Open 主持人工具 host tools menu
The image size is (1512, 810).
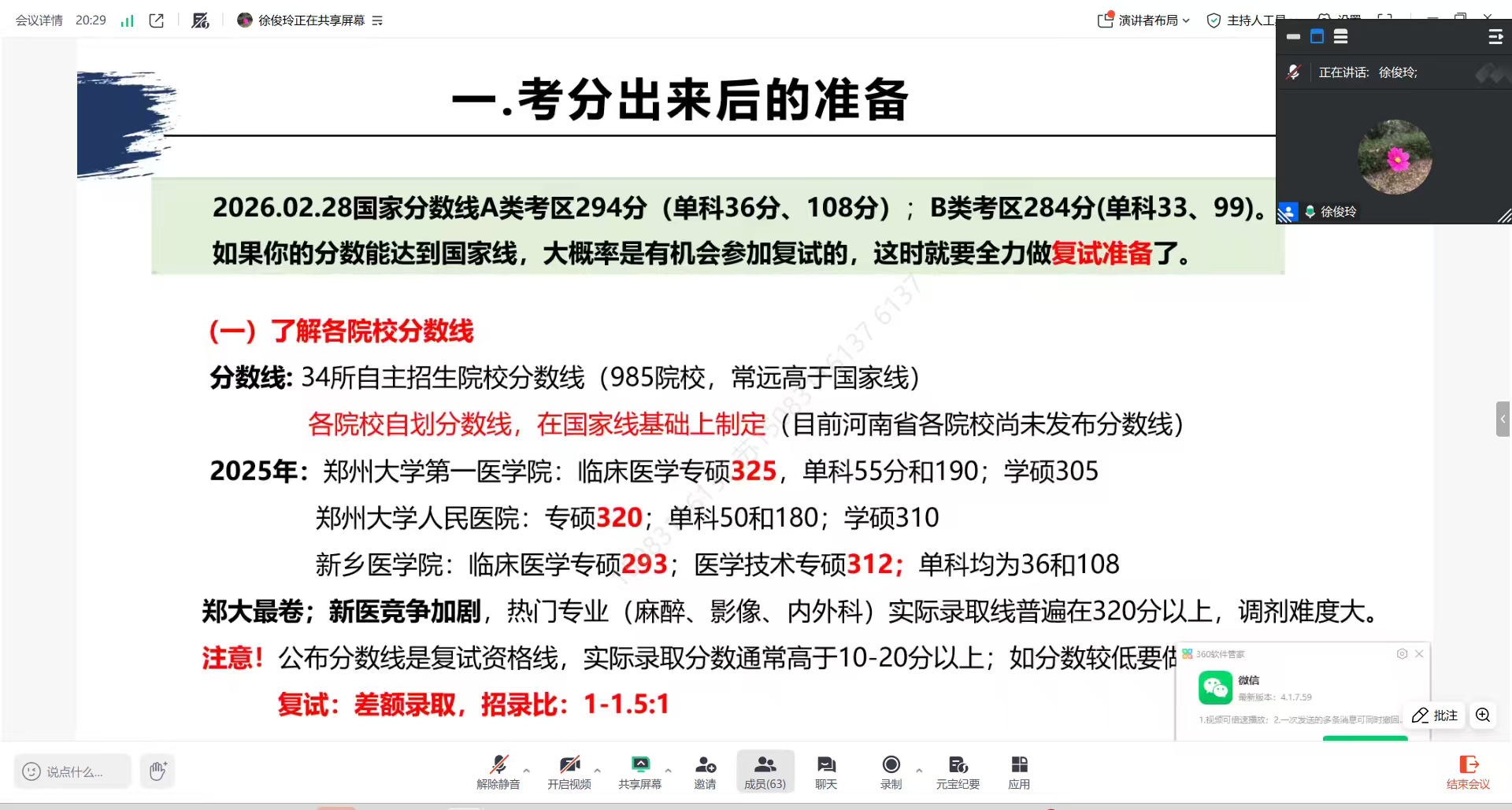pos(1247,20)
